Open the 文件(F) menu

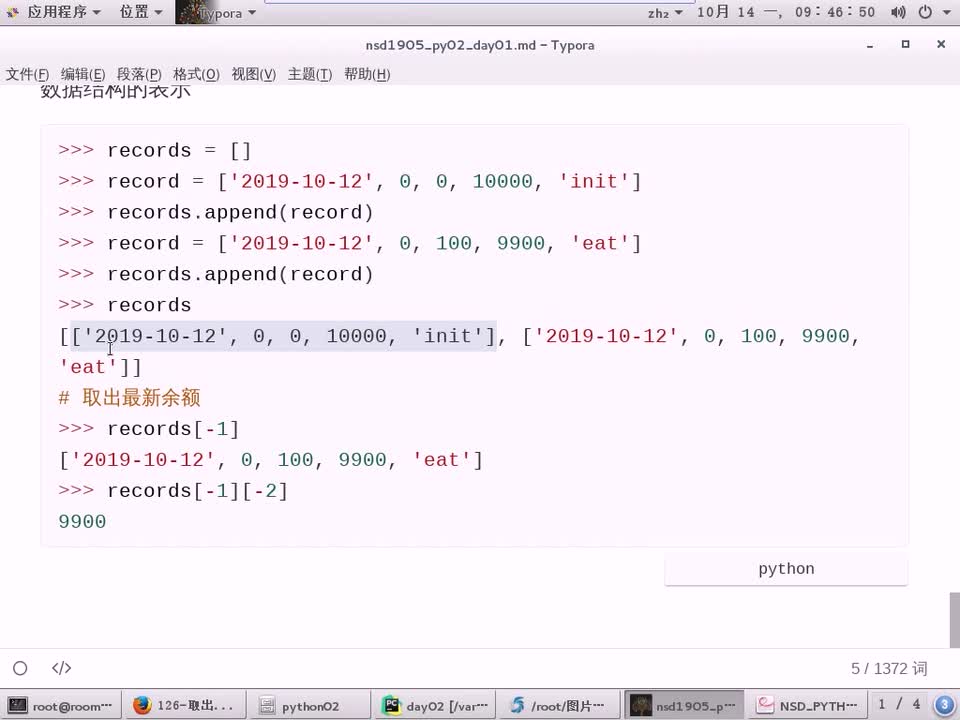27,74
